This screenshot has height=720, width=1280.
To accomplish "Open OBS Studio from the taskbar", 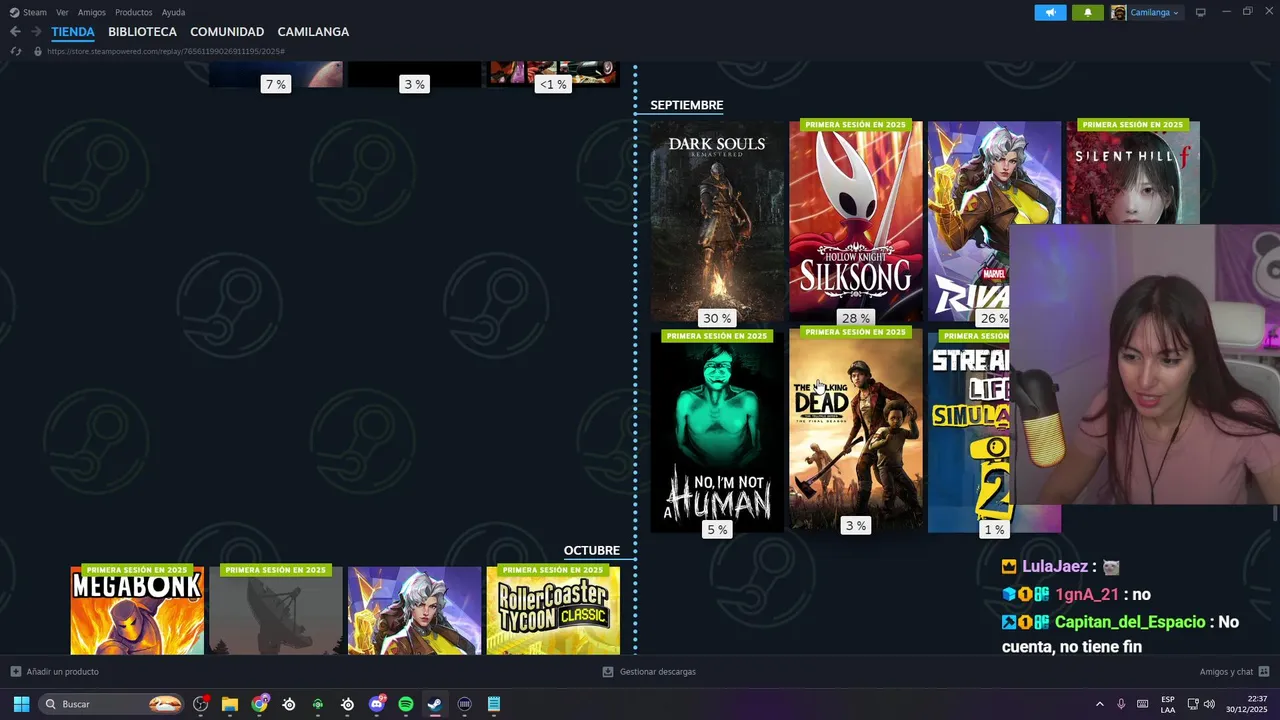I will click(x=201, y=704).
